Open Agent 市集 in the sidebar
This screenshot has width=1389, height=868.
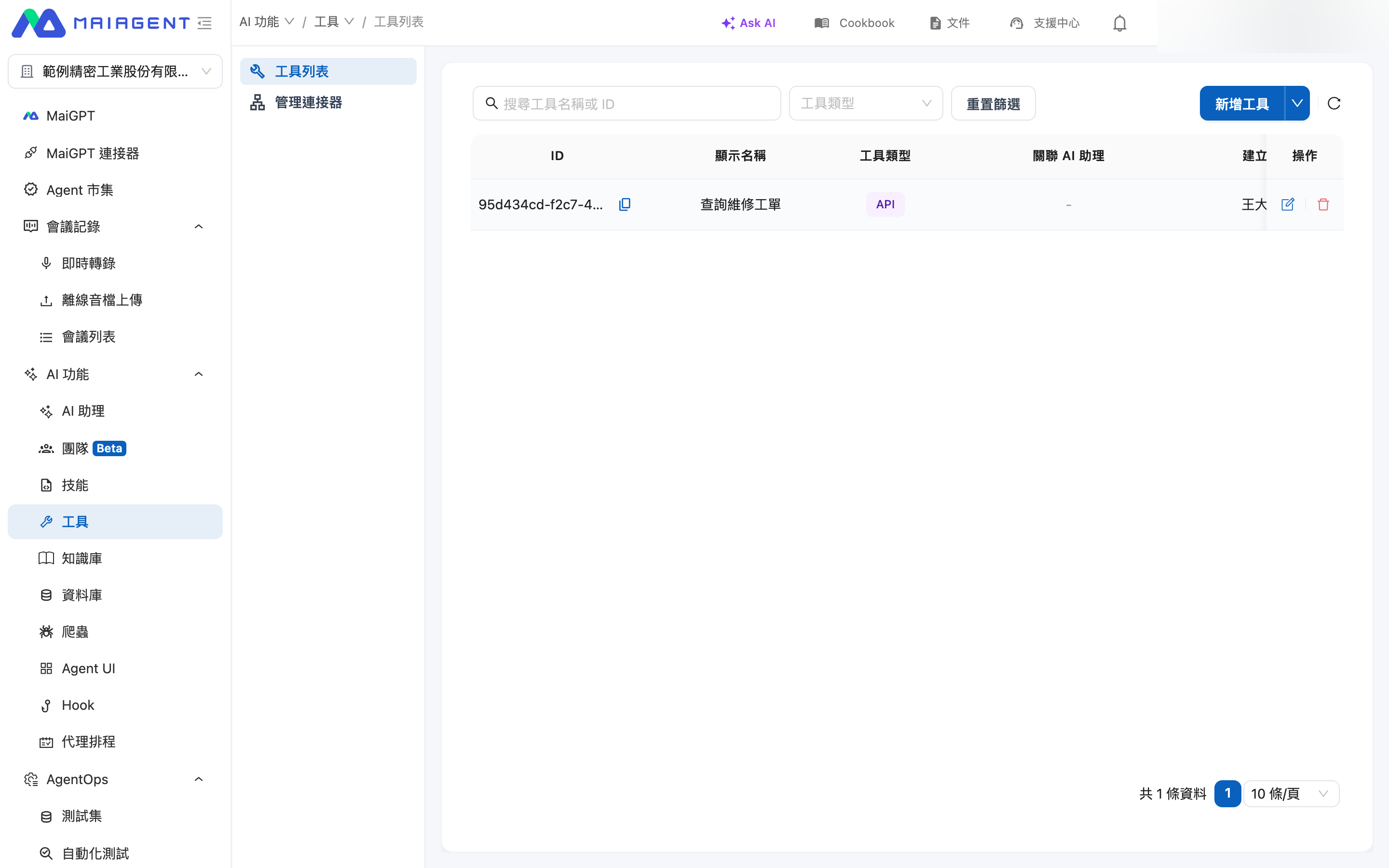click(115, 190)
